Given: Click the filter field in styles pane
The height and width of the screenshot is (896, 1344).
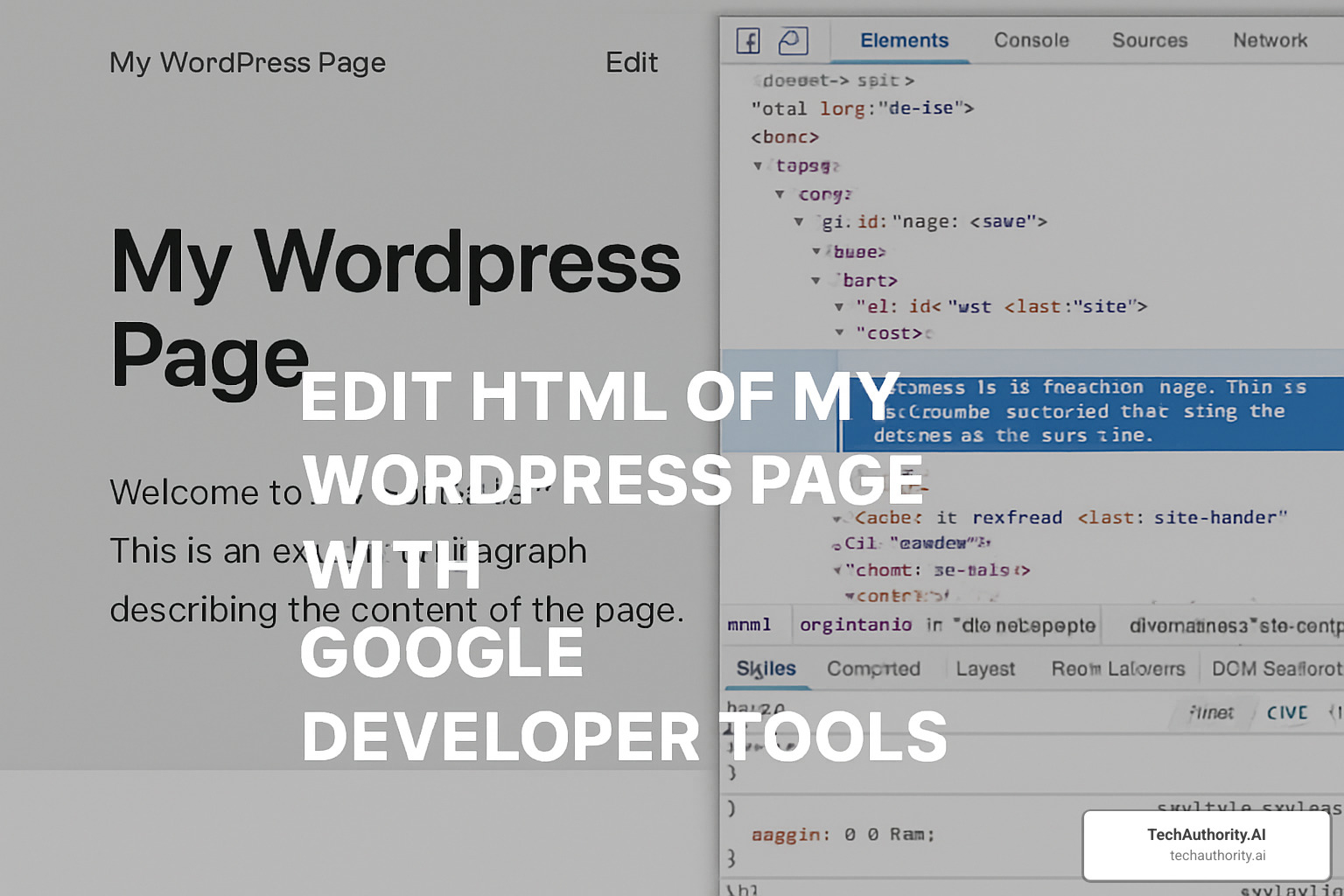Looking at the screenshot, I should 1211,713.
